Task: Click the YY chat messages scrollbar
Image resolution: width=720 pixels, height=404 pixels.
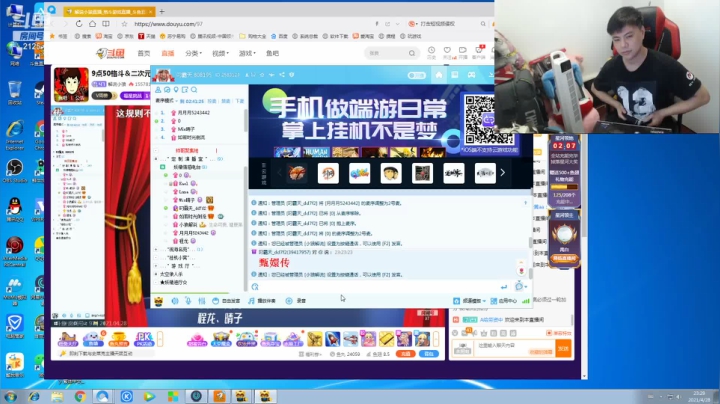Action: (530, 241)
